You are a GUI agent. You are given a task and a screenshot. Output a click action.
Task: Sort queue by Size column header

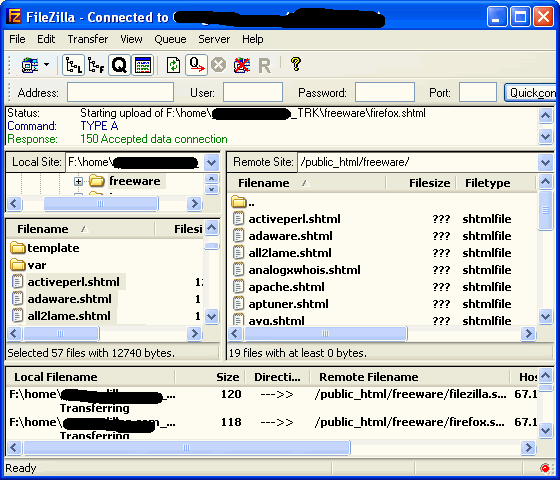[x=210, y=377]
